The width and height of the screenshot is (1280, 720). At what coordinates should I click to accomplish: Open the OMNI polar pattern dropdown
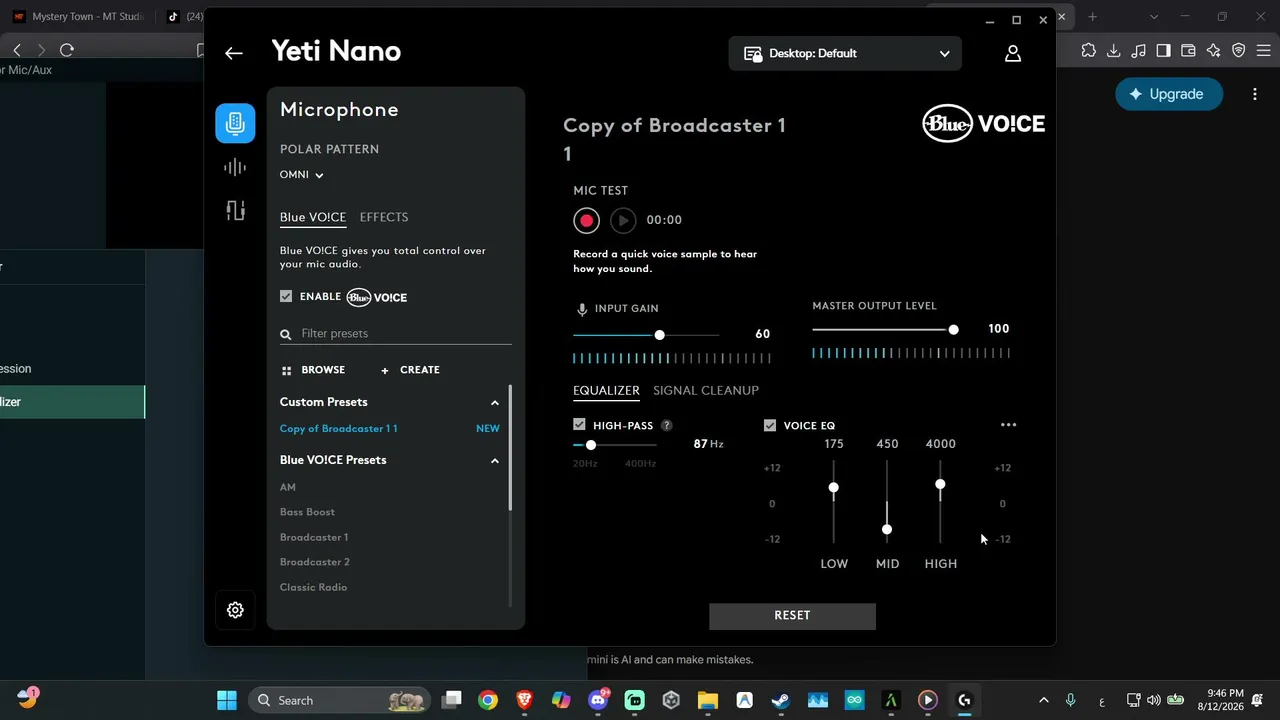(302, 175)
